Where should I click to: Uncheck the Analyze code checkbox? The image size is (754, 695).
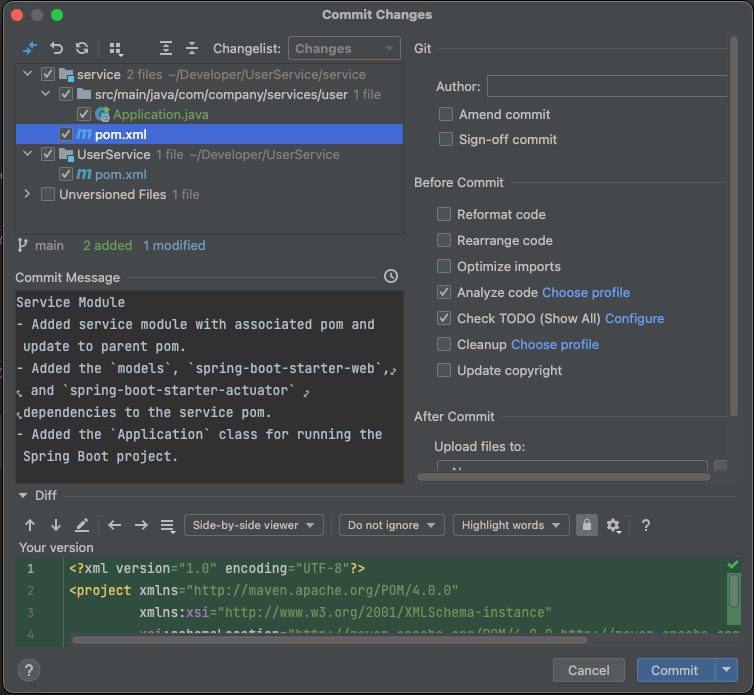point(444,292)
